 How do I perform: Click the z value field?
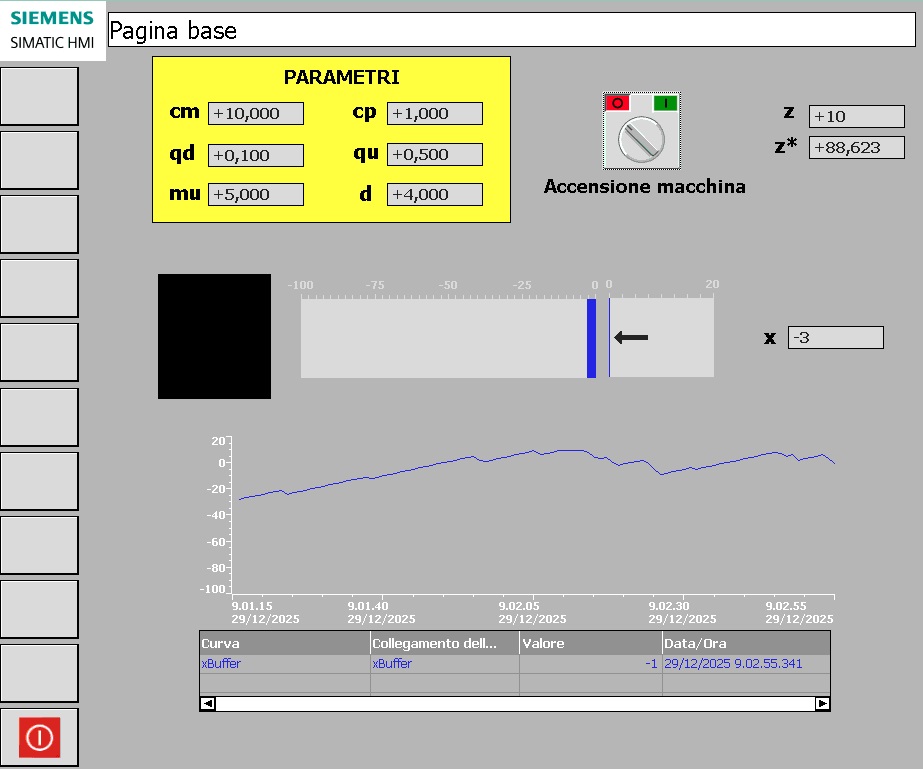(856, 117)
